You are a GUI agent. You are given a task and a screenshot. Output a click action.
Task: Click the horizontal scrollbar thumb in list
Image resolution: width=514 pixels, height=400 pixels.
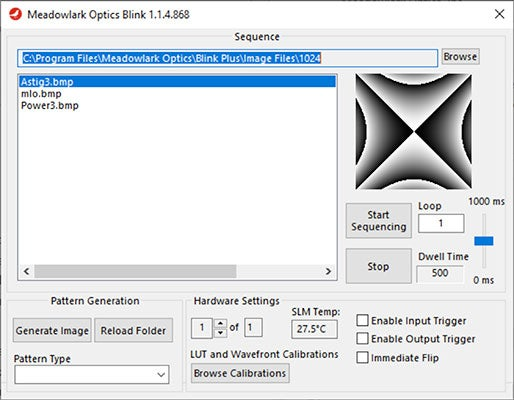pyautogui.click(x=135, y=271)
